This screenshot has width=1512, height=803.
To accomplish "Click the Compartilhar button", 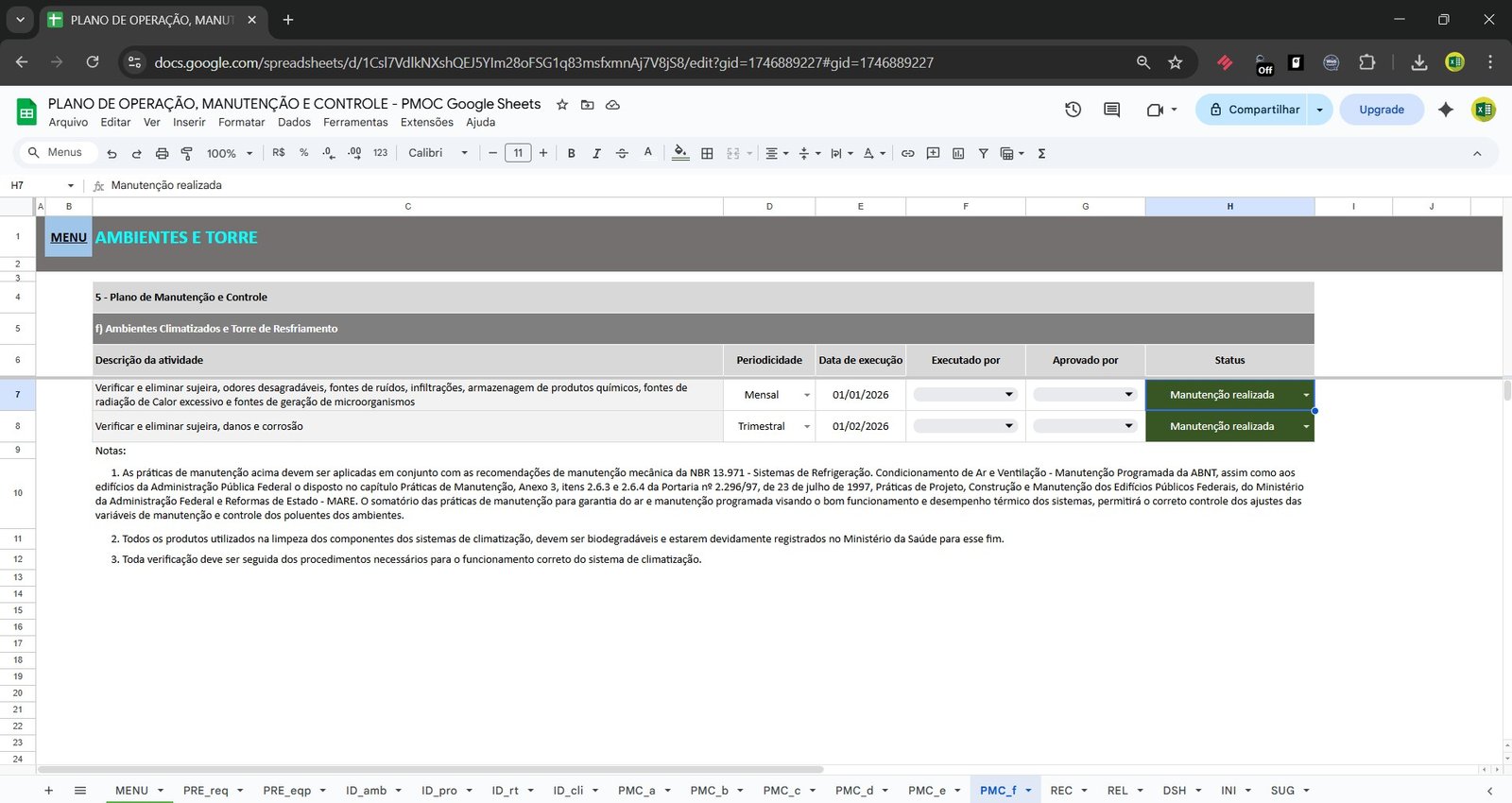I will coord(1252,110).
